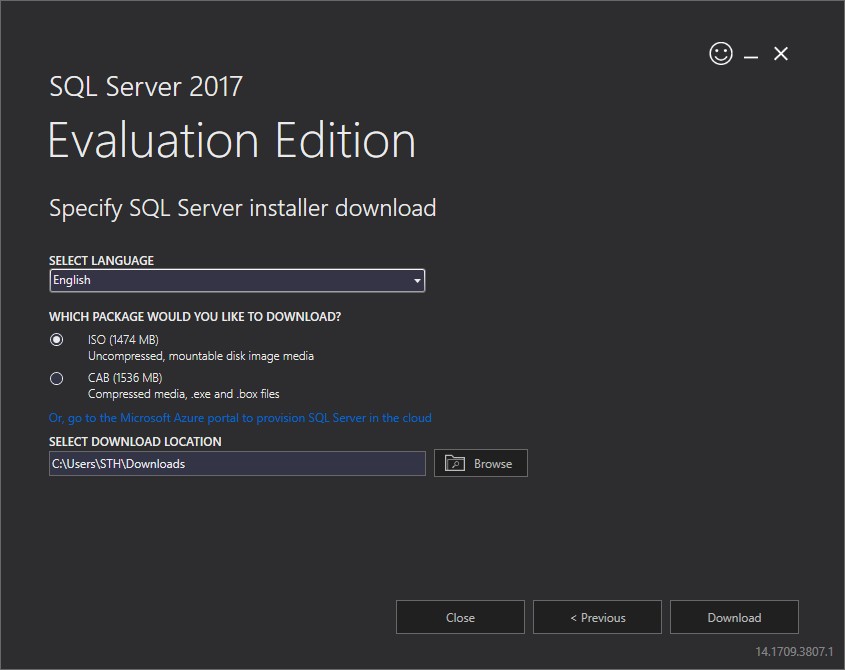Viewport: 845px width, 670px height.
Task: Click the download location path field
Action: pyautogui.click(x=237, y=464)
